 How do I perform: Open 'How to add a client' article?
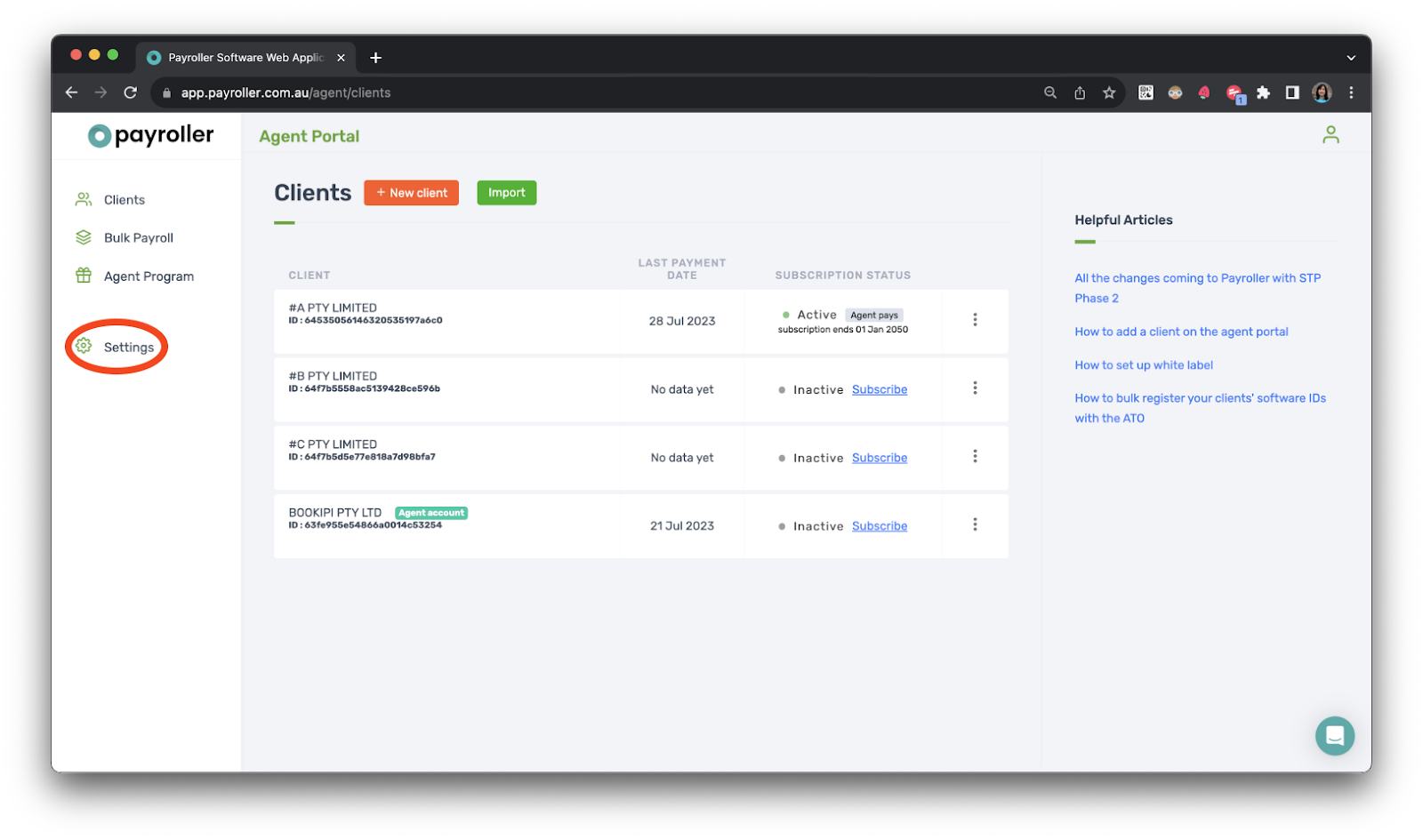pos(1181,332)
